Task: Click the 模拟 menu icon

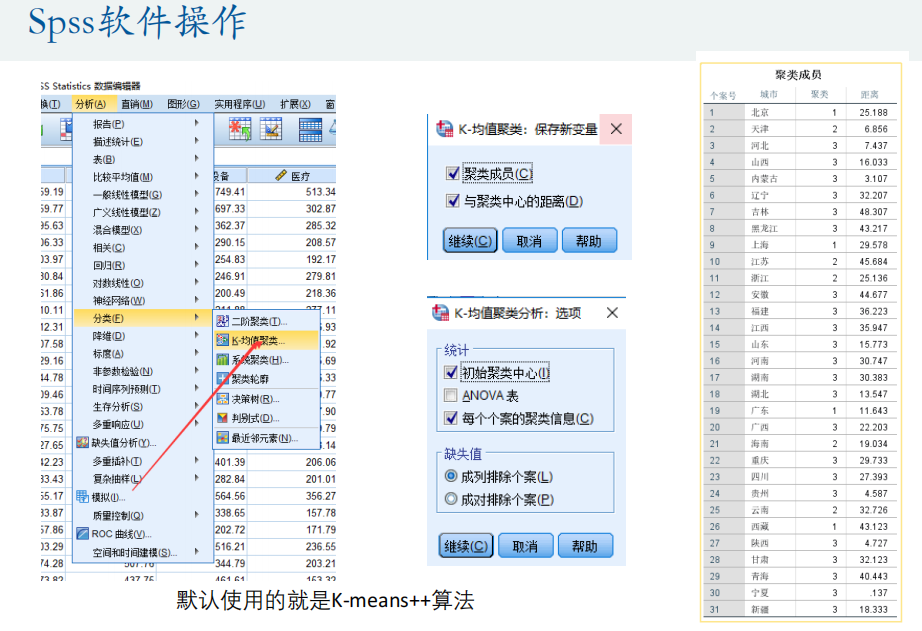Action: (x=82, y=497)
